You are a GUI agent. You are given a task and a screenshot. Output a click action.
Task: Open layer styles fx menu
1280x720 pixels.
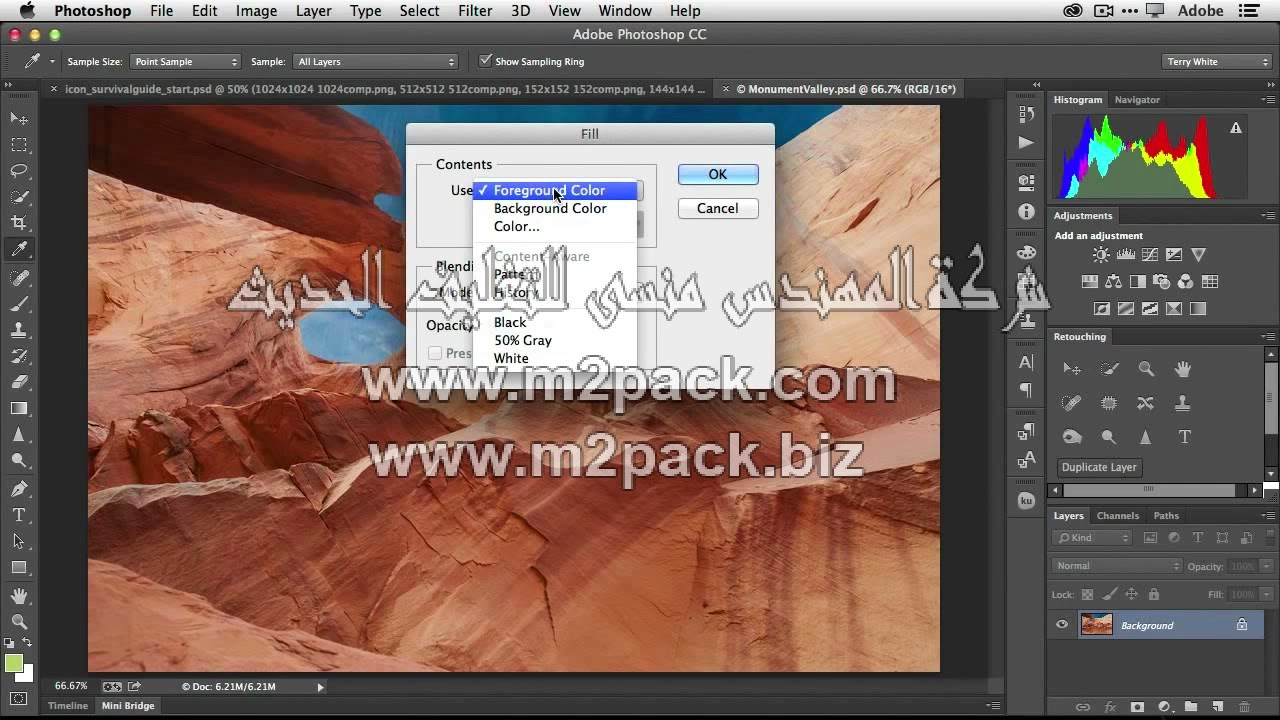1110,707
